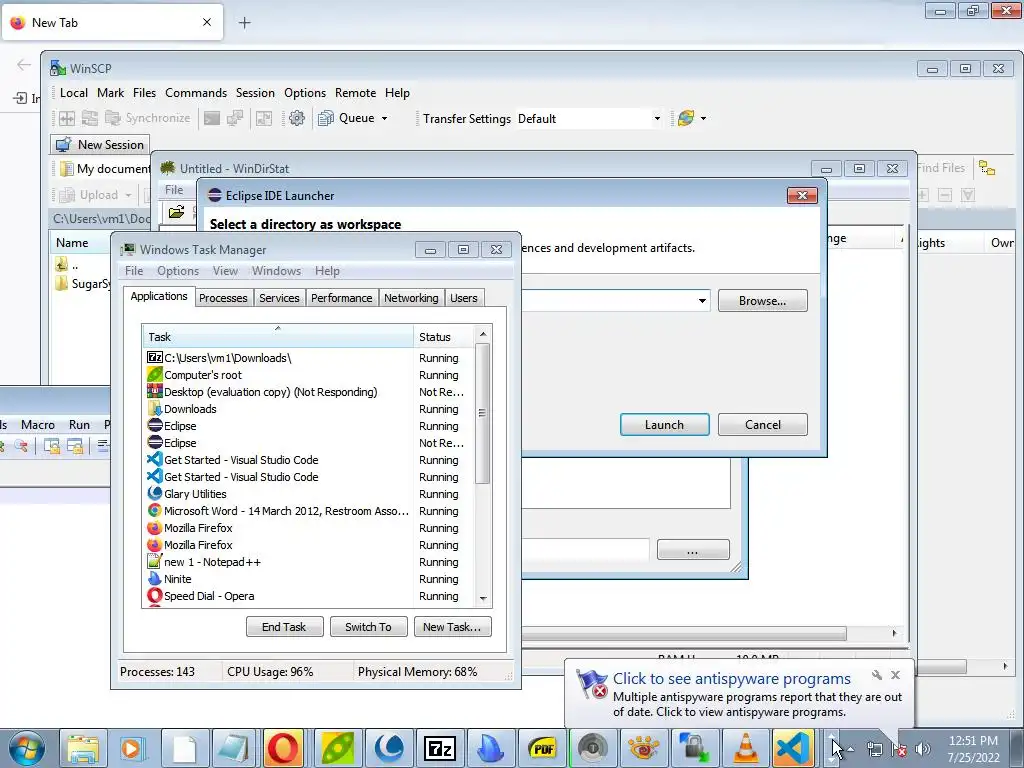
Task: Click the End Task button
Action: (284, 626)
